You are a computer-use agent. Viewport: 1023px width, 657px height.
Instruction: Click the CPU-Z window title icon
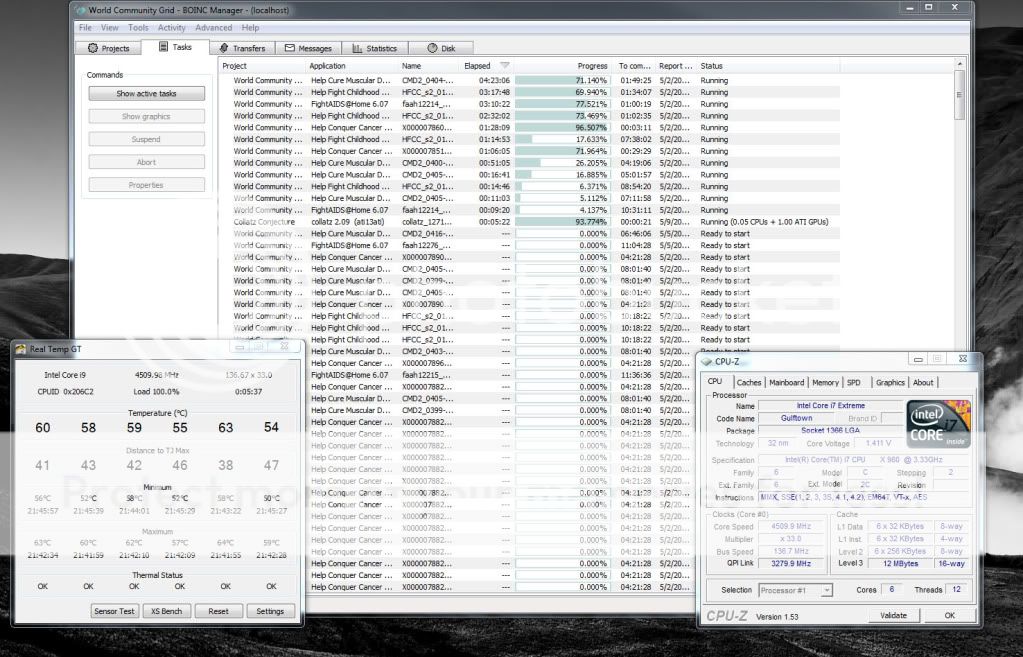pos(706,360)
